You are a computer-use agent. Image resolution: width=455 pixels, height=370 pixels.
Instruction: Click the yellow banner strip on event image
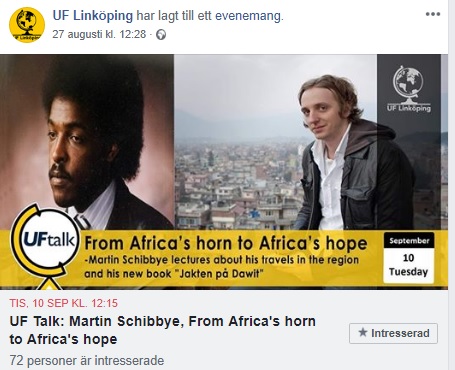[x=224, y=258]
